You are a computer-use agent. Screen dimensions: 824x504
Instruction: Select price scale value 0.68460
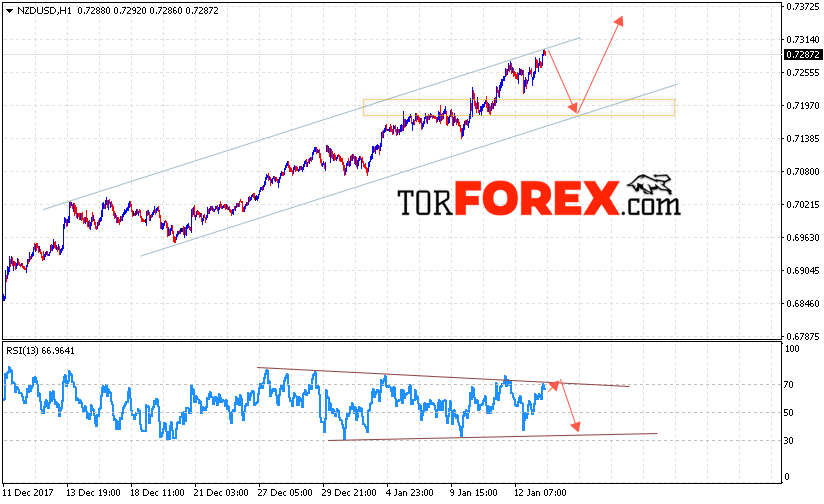[803, 304]
